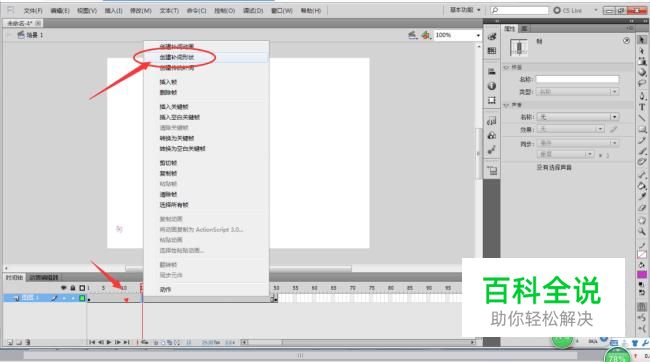Select the Pencil tool

(642, 140)
